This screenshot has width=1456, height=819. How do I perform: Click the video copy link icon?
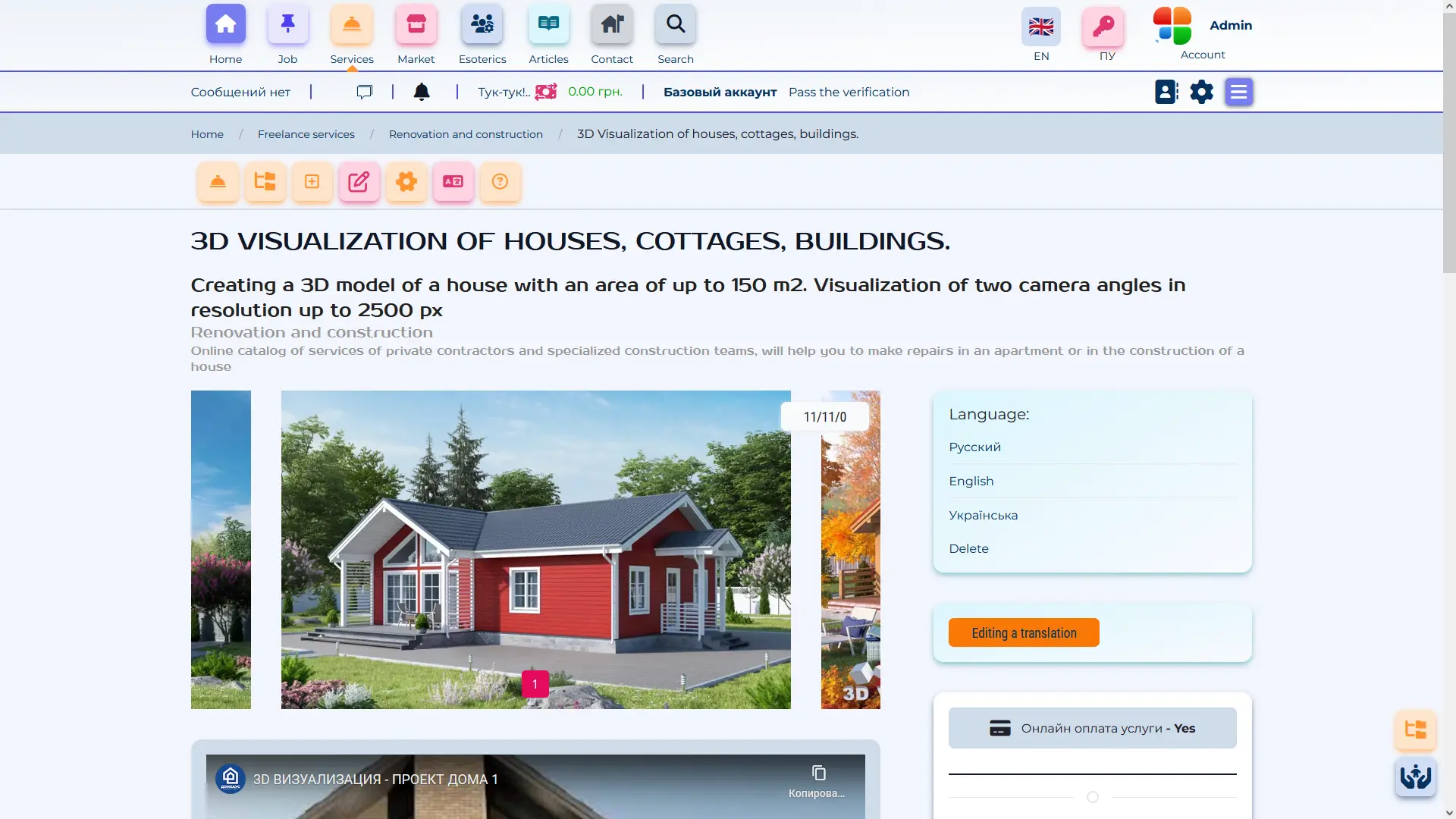coord(818,773)
